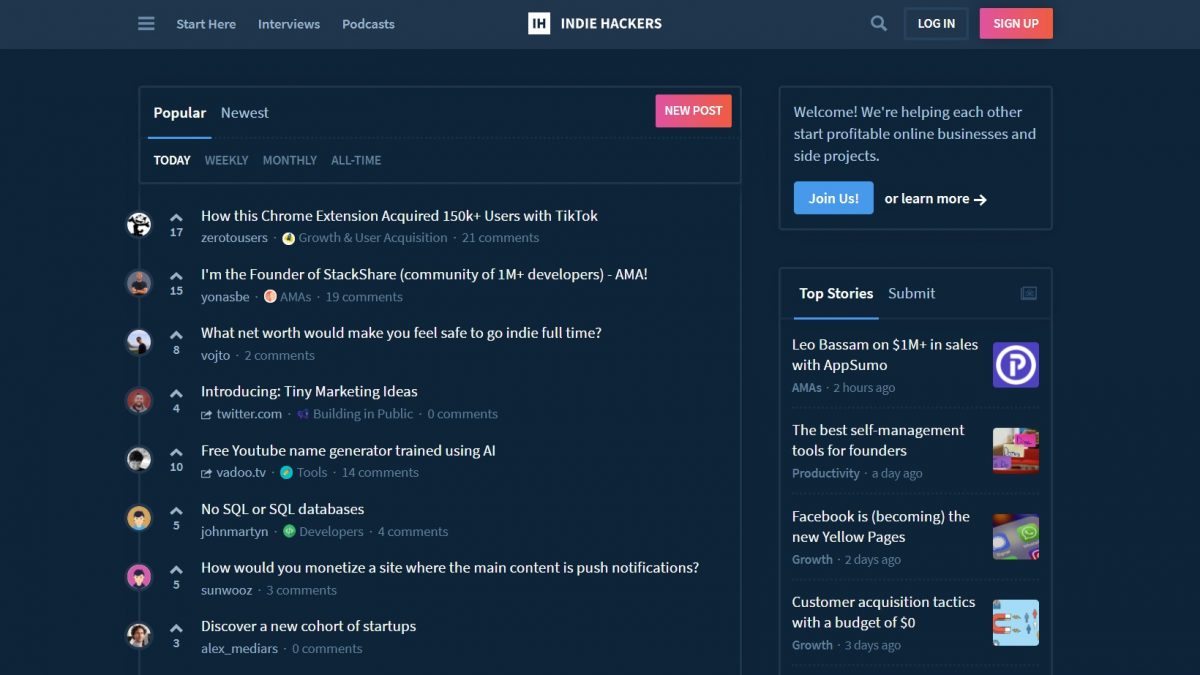Click the Tools group icon
The height and width of the screenshot is (675, 1200).
click(287, 473)
